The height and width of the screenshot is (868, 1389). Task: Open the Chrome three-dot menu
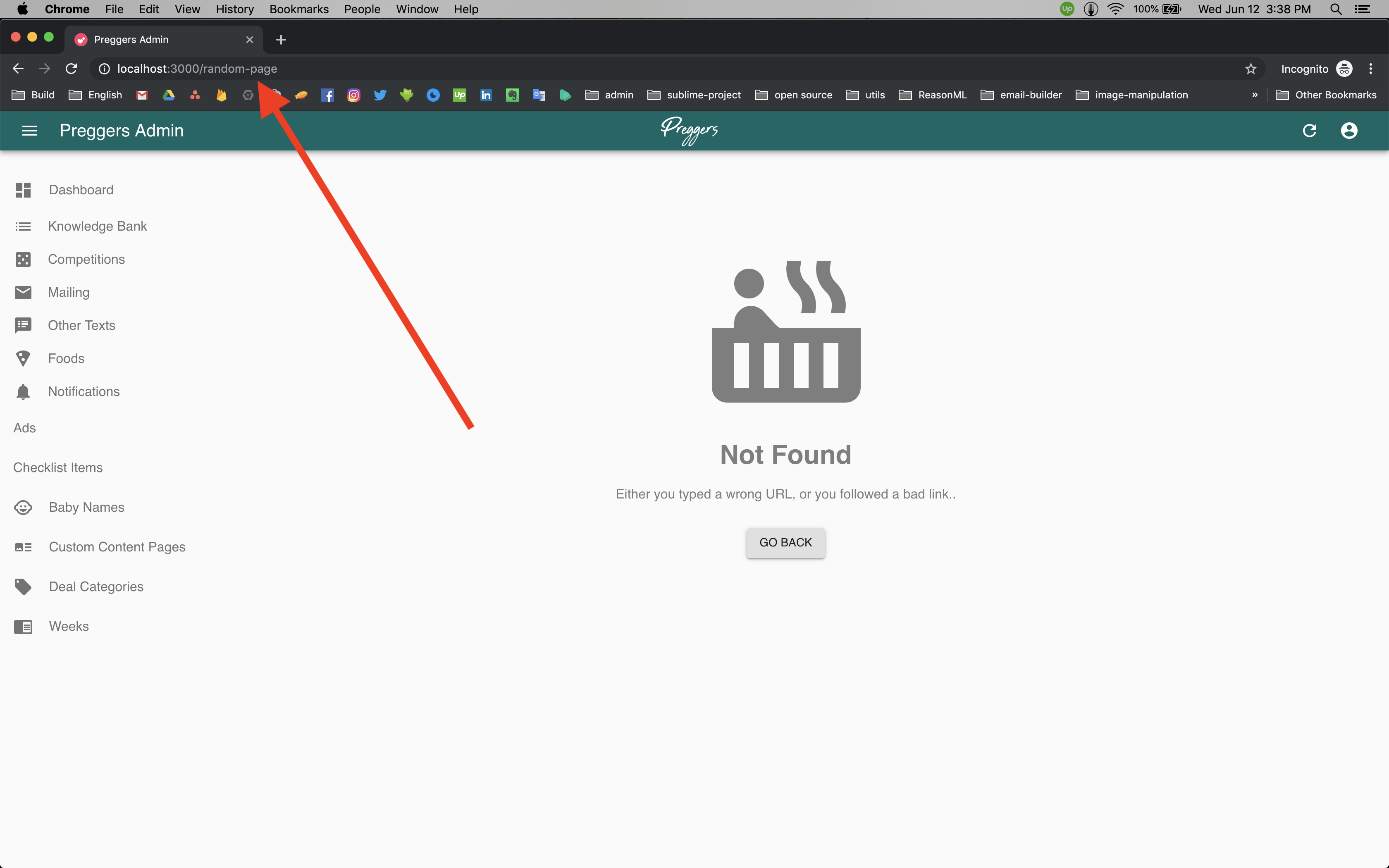pos(1371,68)
